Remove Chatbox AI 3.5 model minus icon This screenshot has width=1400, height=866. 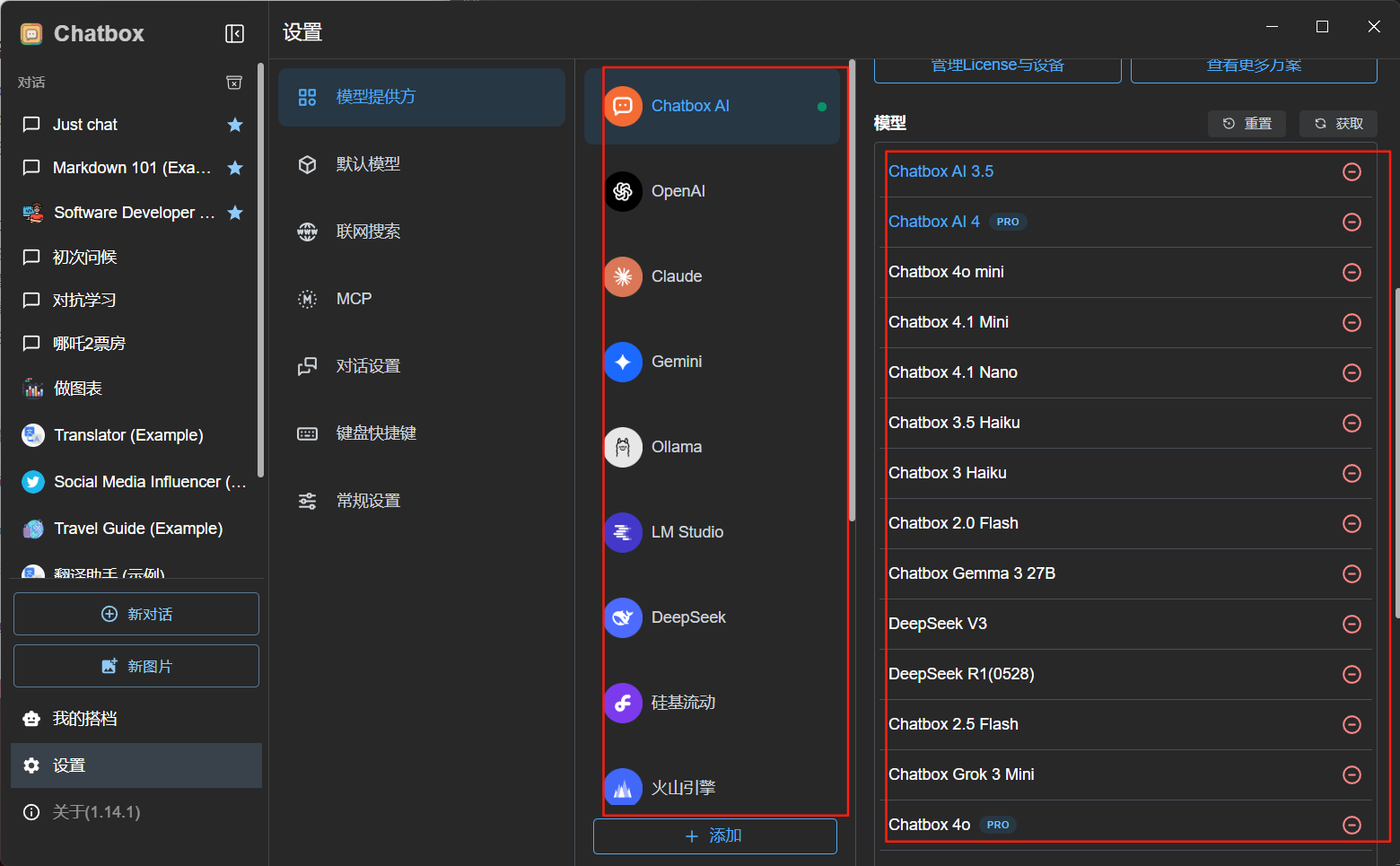click(1352, 171)
